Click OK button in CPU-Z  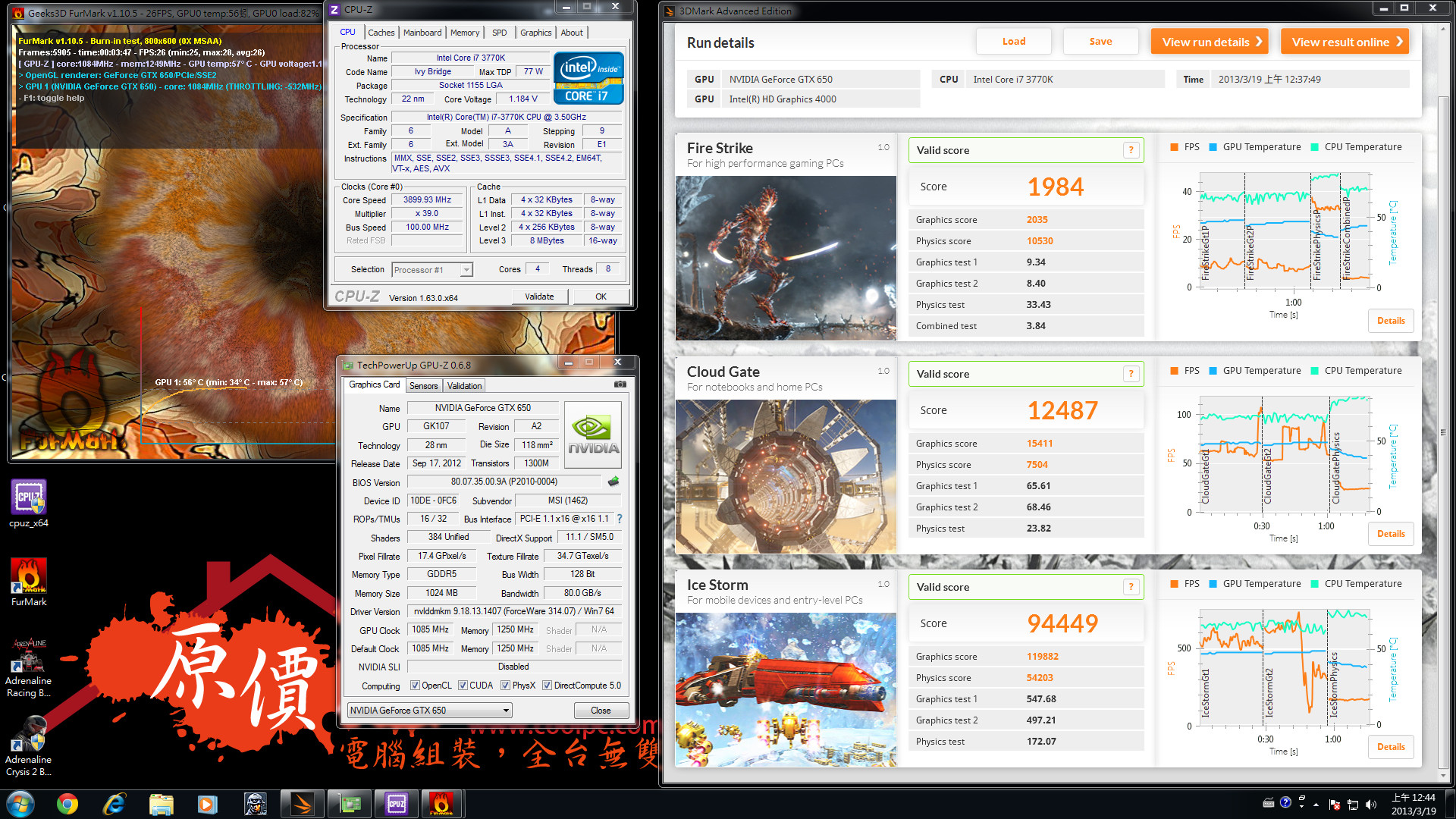pos(601,297)
